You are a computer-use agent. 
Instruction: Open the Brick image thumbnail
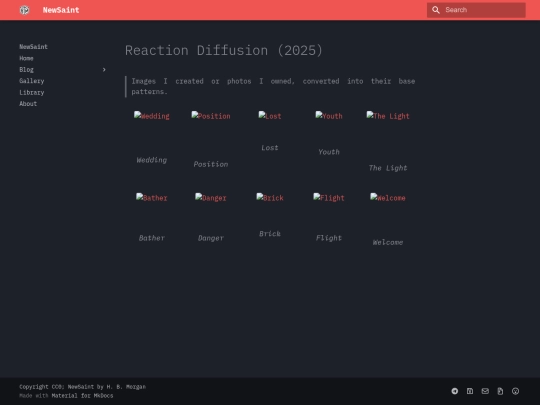270,198
